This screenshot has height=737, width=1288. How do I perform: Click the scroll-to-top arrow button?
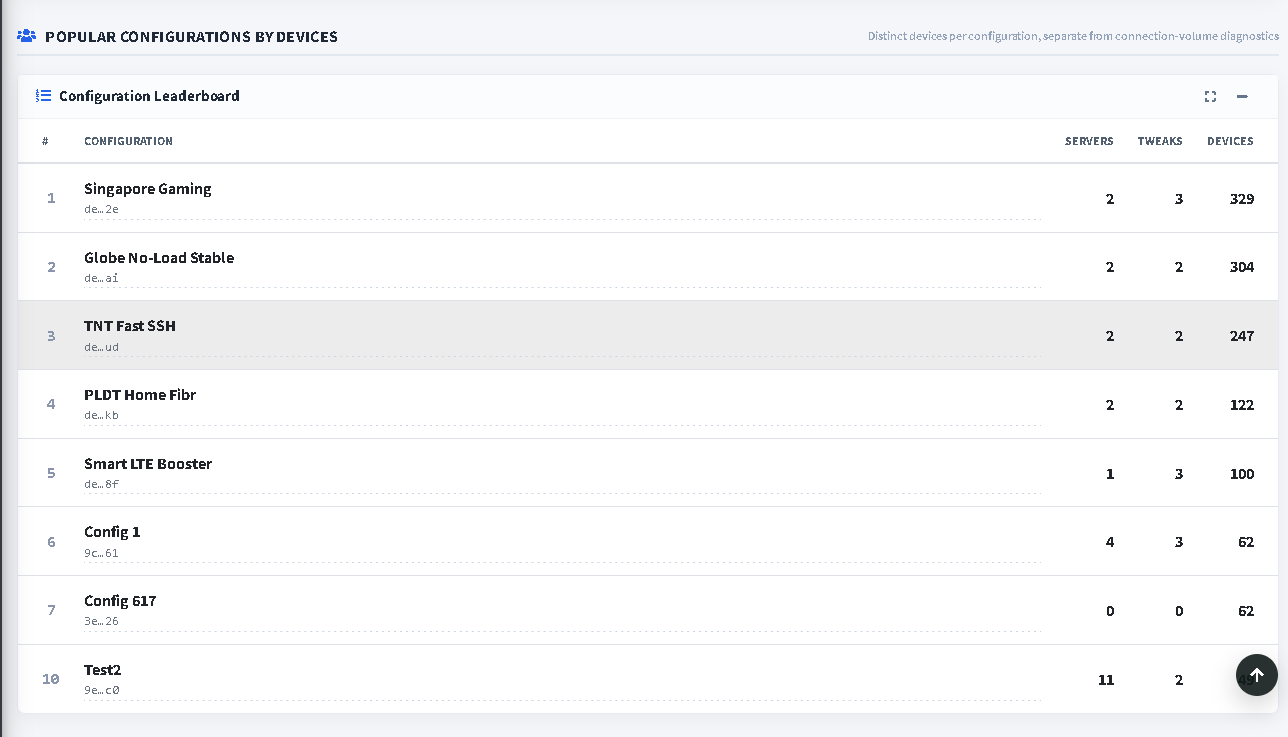coord(1257,675)
